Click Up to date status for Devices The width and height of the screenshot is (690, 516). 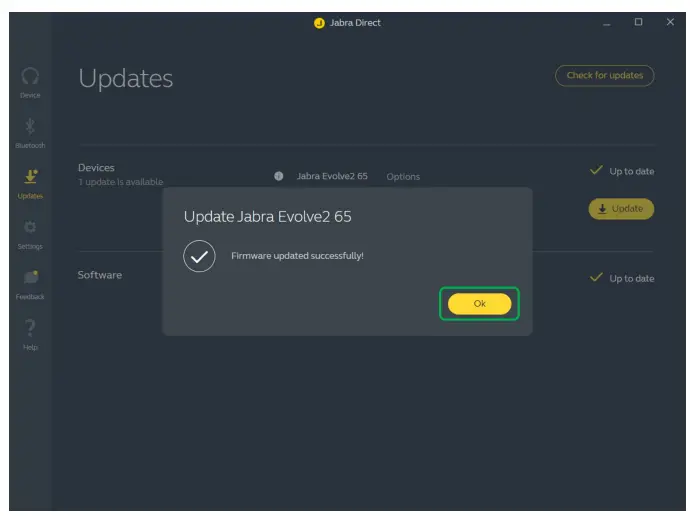tap(622, 171)
